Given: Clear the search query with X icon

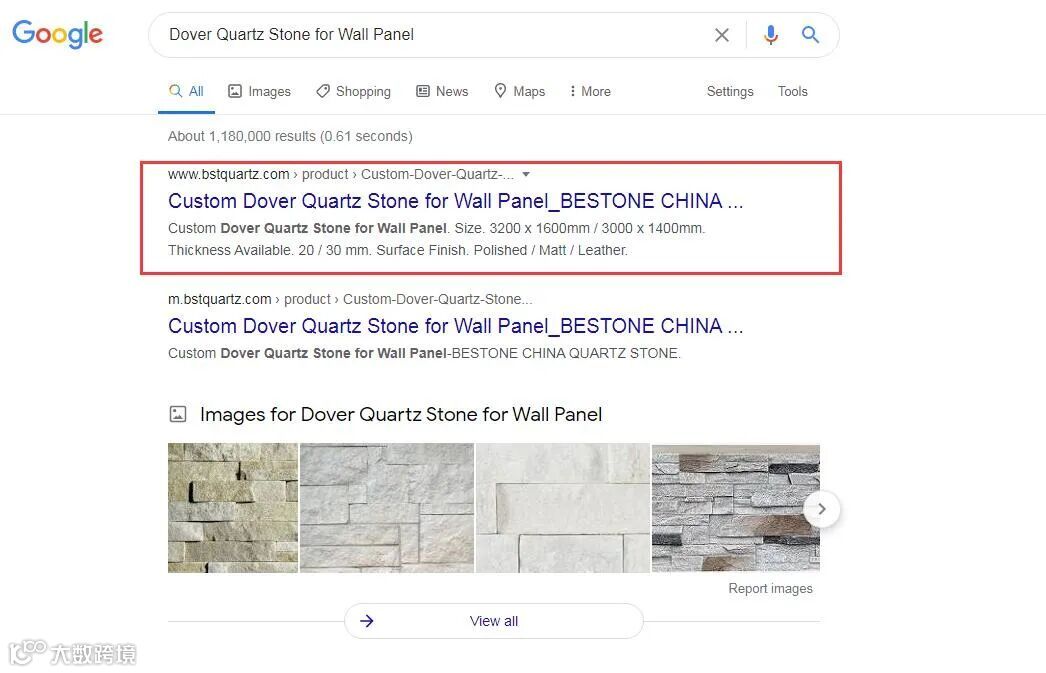Looking at the screenshot, I should coord(722,35).
